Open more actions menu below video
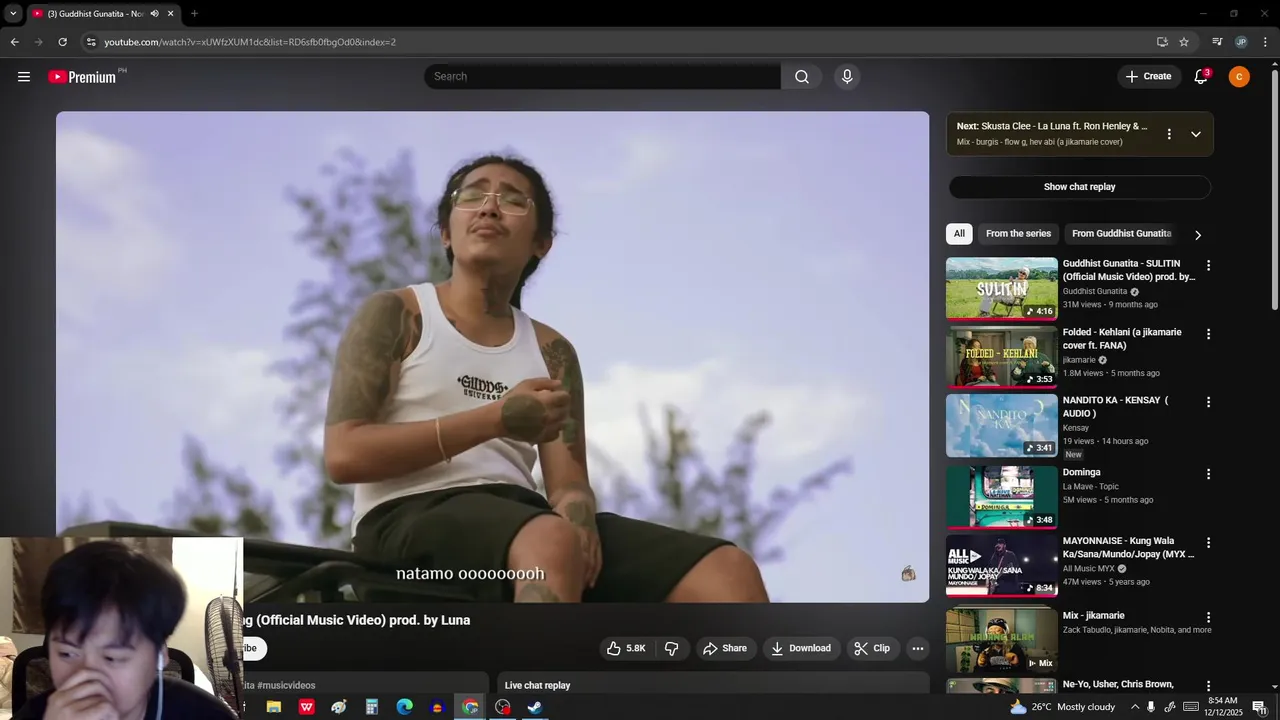 [918, 649]
